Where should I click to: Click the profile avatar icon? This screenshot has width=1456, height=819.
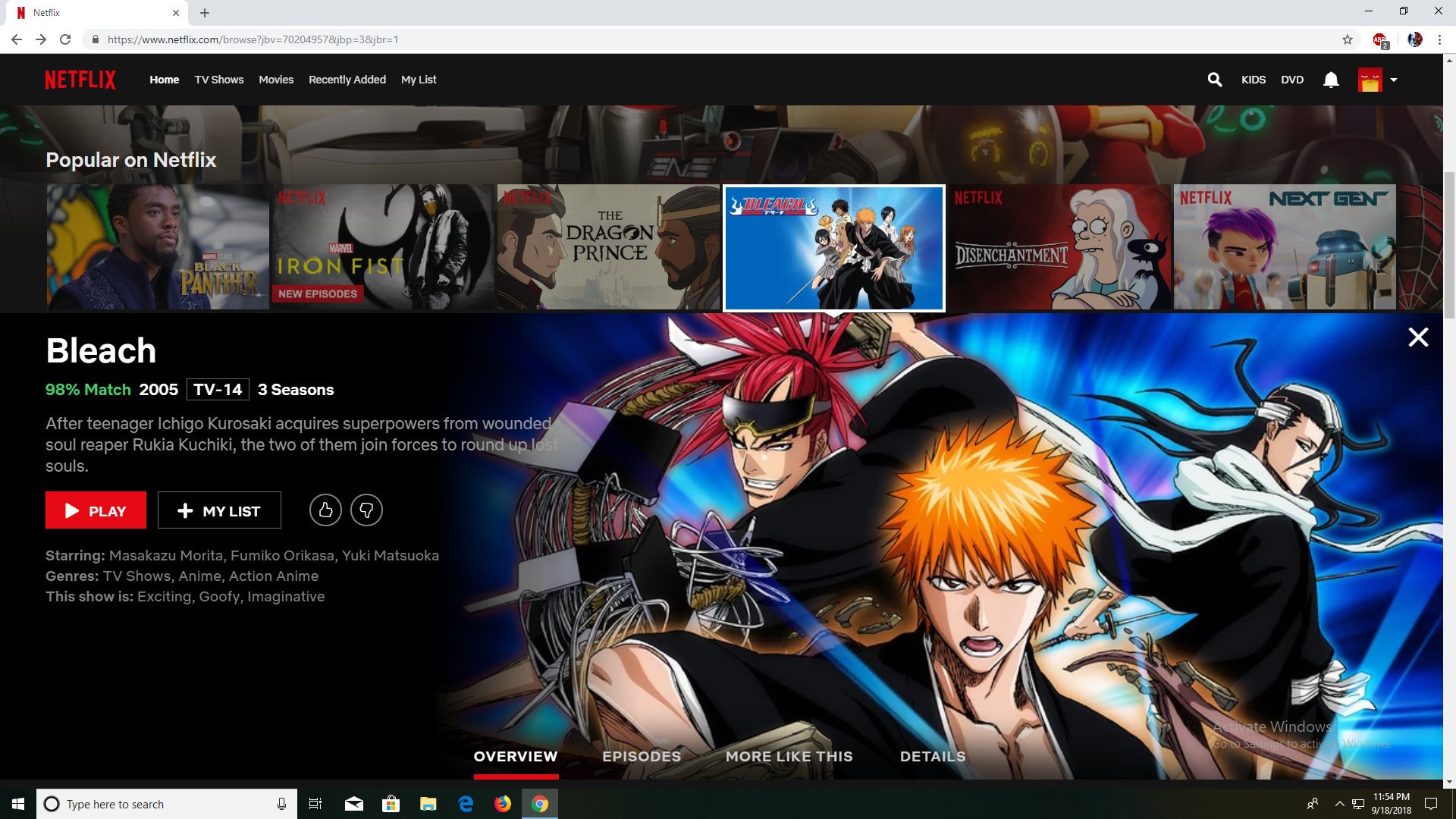1370,80
